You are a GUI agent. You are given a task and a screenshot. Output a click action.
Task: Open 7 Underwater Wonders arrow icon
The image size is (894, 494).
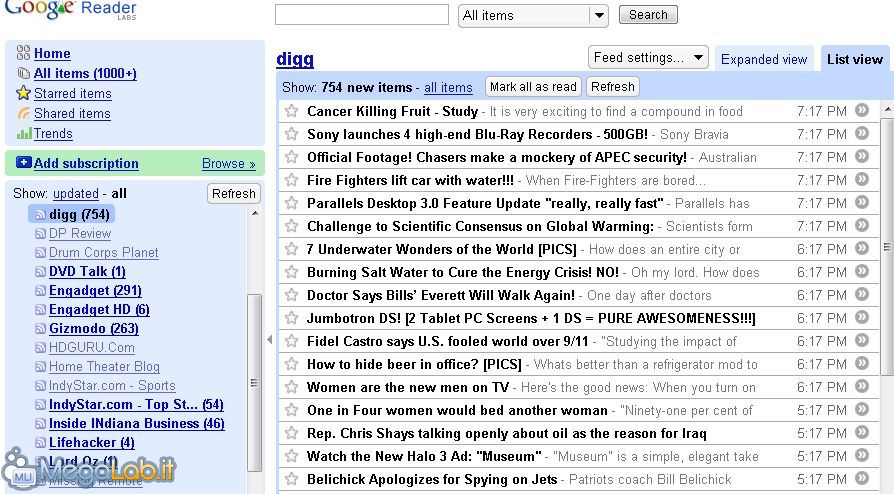click(862, 248)
